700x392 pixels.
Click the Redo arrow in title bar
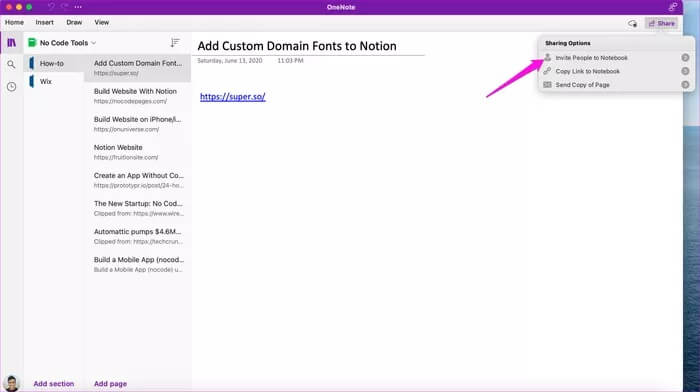tap(65, 7)
